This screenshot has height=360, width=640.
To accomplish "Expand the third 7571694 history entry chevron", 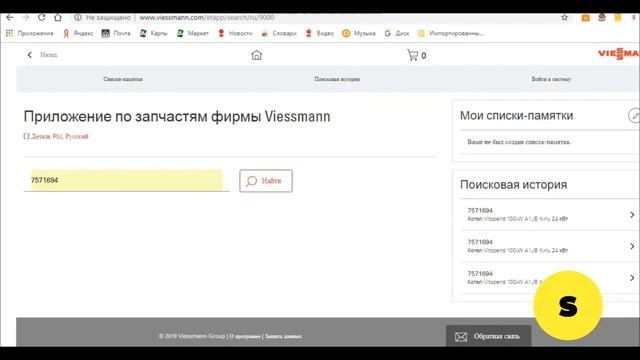I will 632,278.
